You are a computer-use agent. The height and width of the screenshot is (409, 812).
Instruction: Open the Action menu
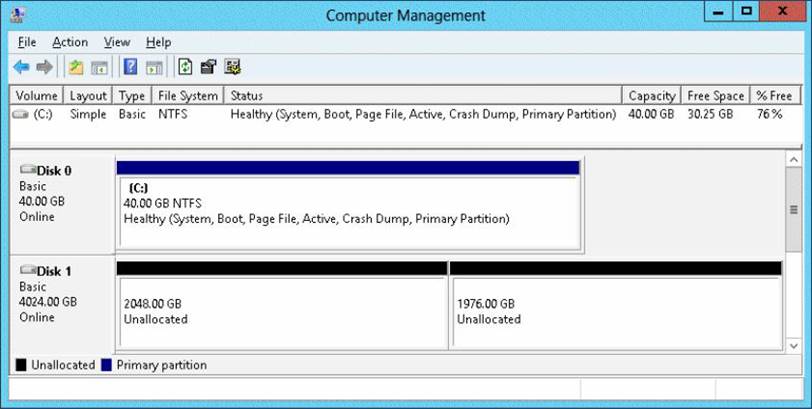coord(70,42)
